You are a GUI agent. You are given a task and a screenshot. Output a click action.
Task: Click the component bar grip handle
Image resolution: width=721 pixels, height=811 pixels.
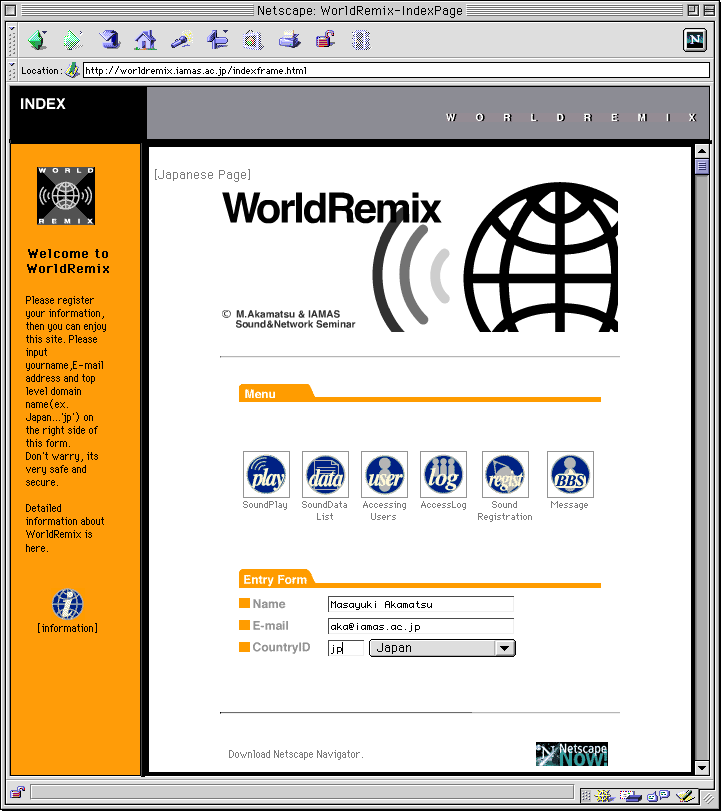pyautogui.click(x=586, y=795)
